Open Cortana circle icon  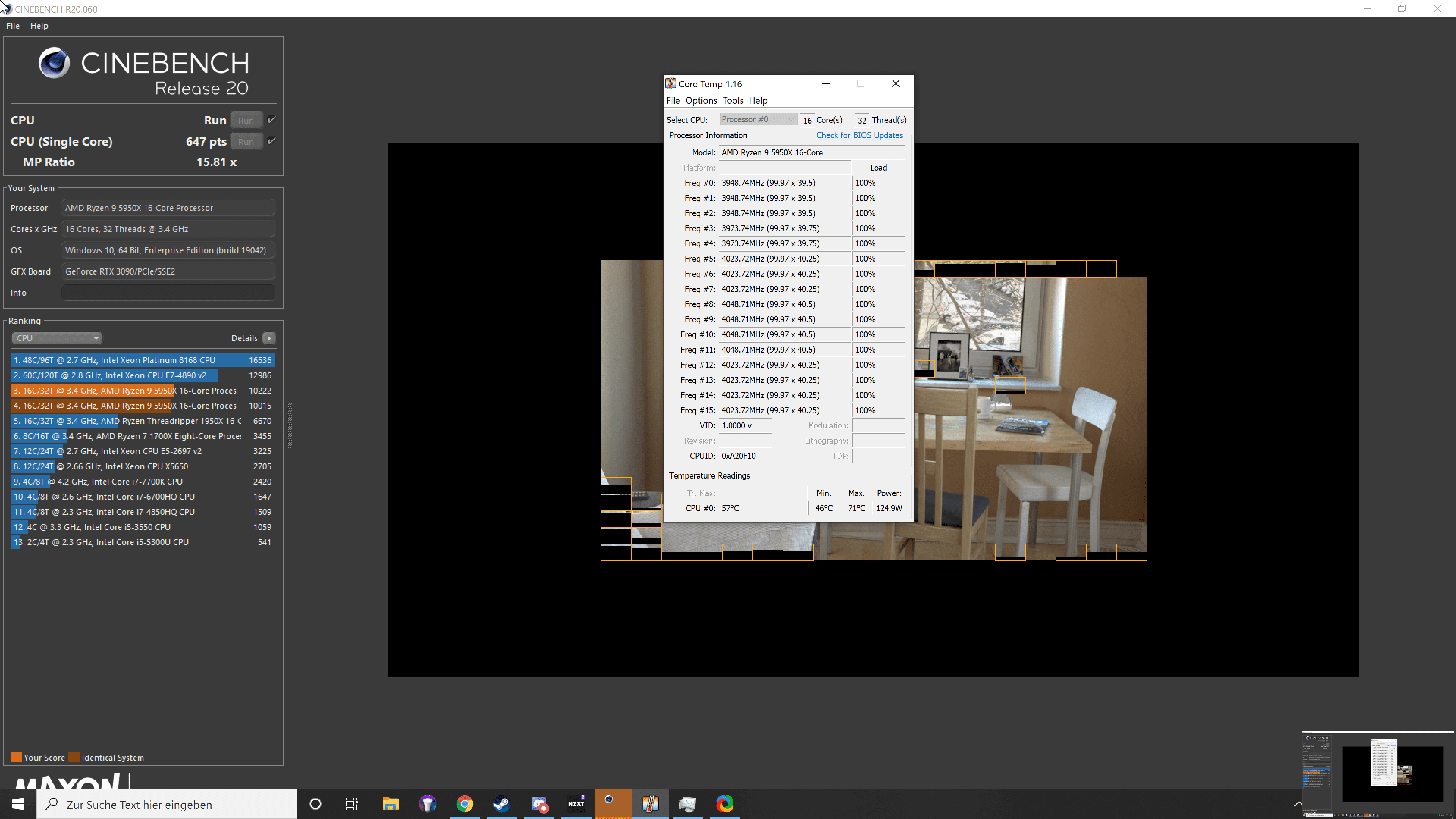pos(315,804)
